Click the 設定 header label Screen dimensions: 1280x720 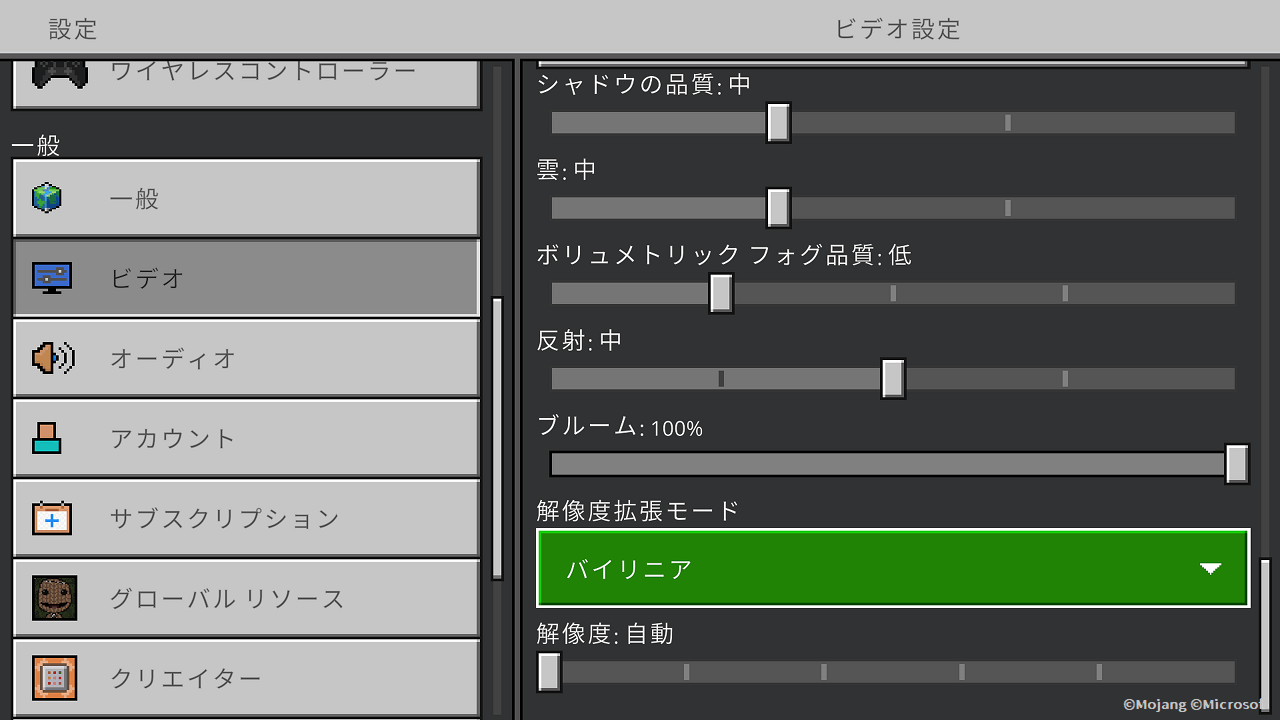(x=73, y=29)
